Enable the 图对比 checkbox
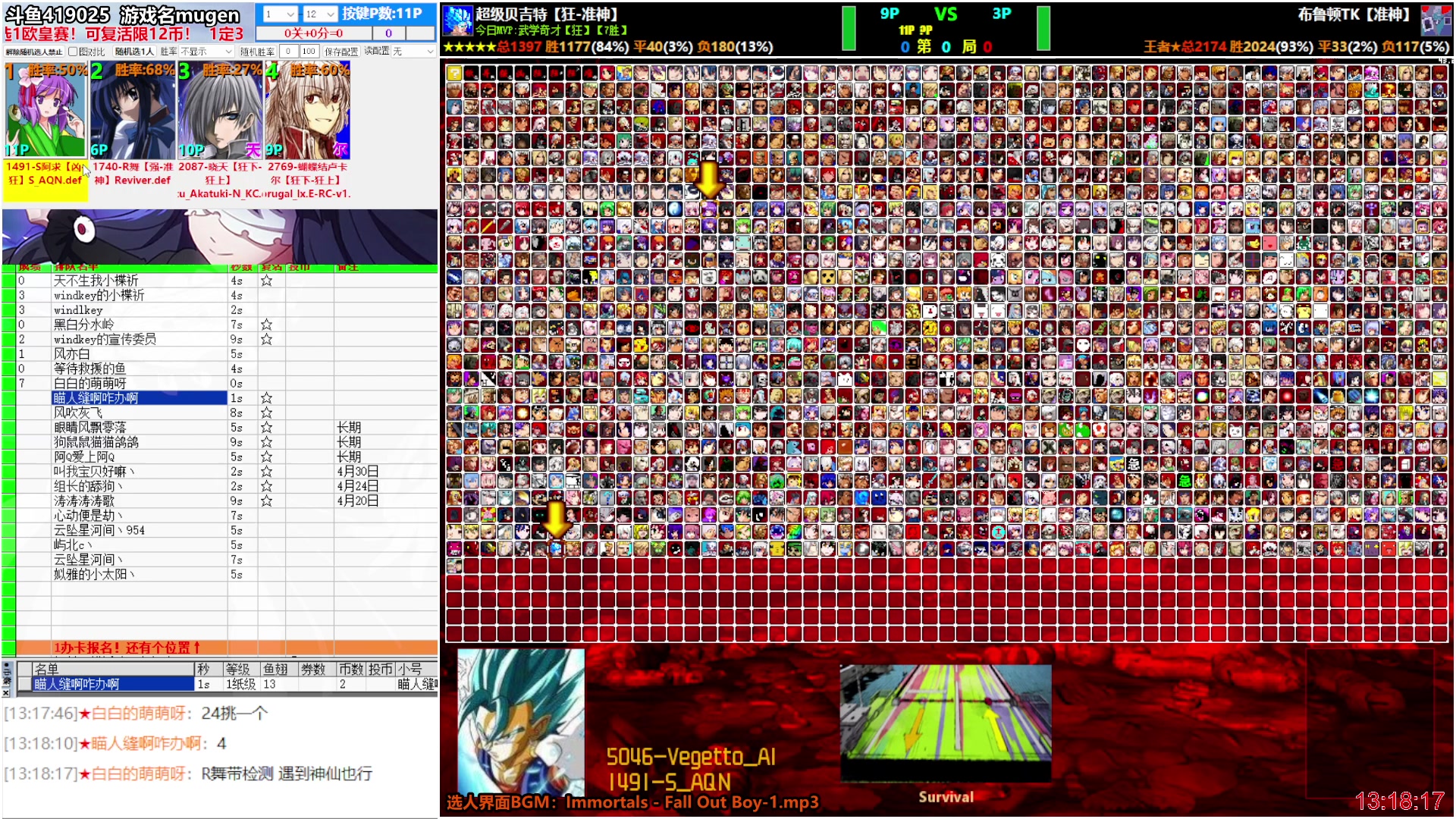Screen dimensions: 1456x819 click(73, 52)
